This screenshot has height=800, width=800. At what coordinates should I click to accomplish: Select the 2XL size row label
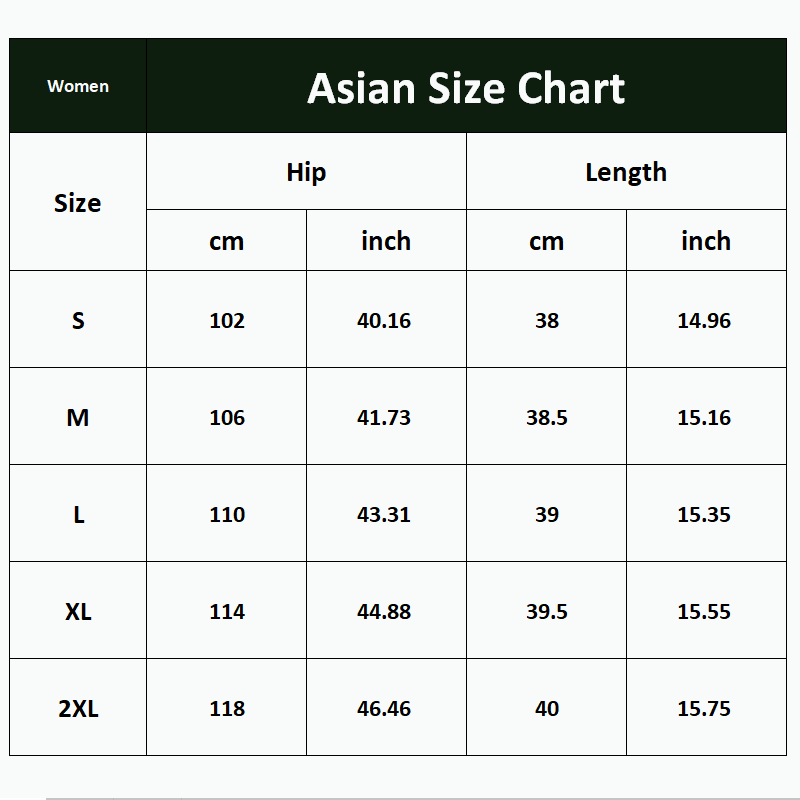78,709
